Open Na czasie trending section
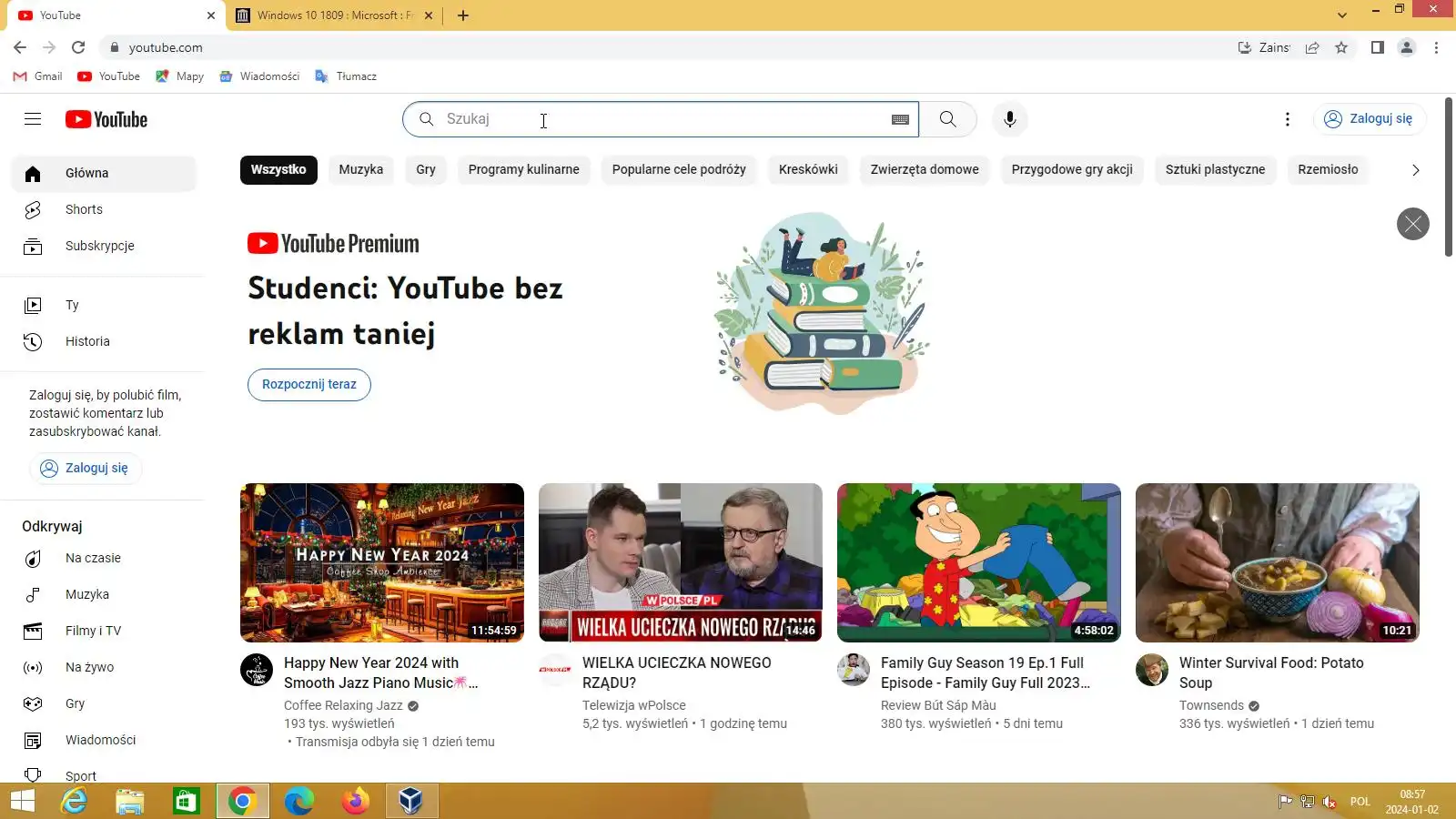This screenshot has width=1456, height=819. [104, 558]
